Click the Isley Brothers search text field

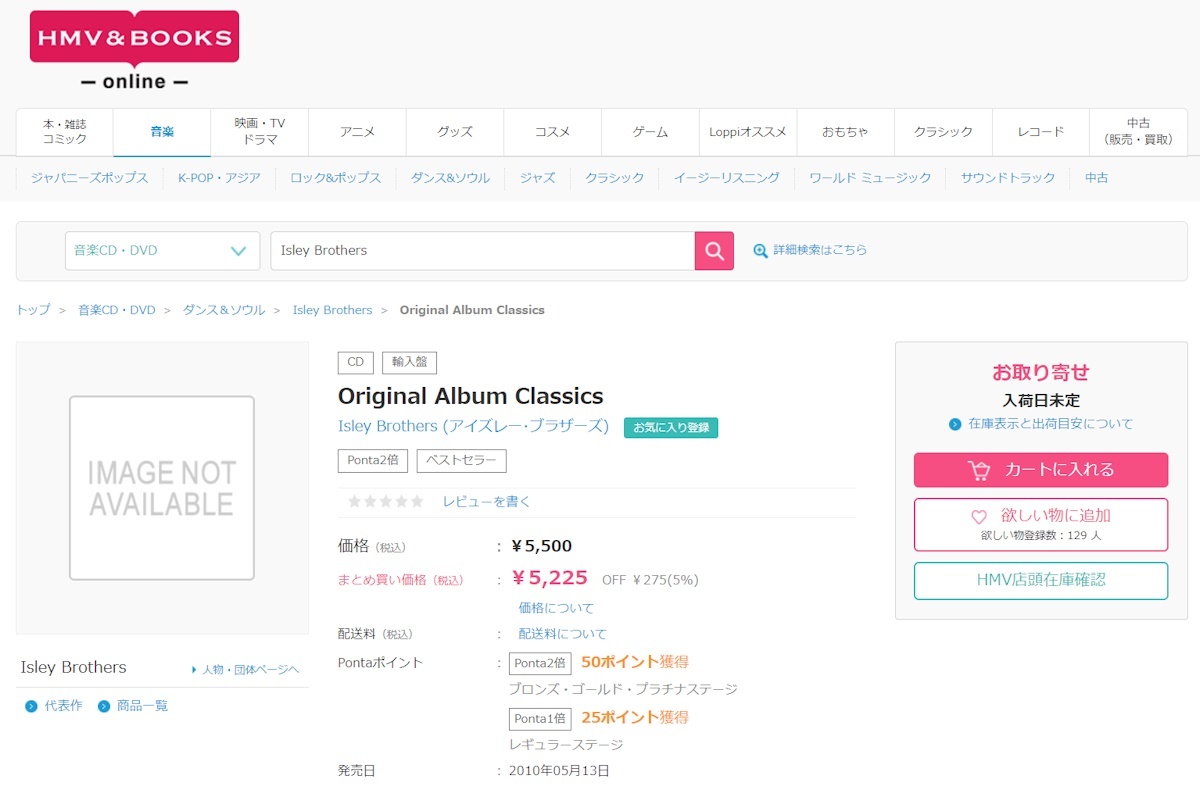(x=482, y=251)
